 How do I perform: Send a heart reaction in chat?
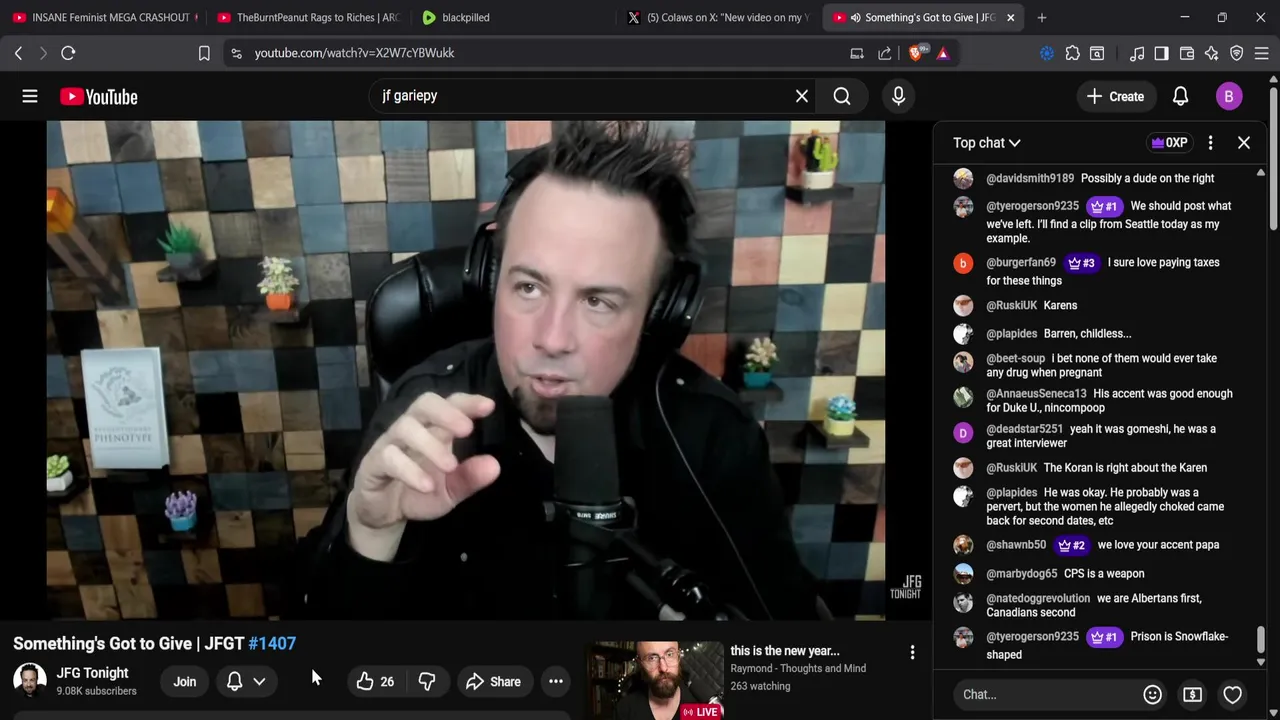1232,694
